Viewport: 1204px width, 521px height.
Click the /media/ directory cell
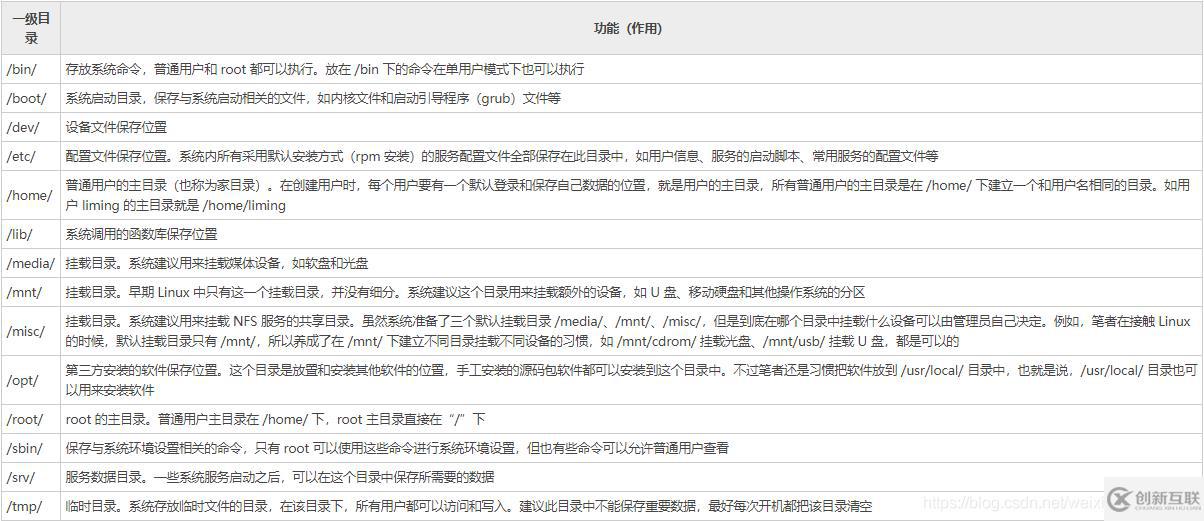[x=30, y=263]
